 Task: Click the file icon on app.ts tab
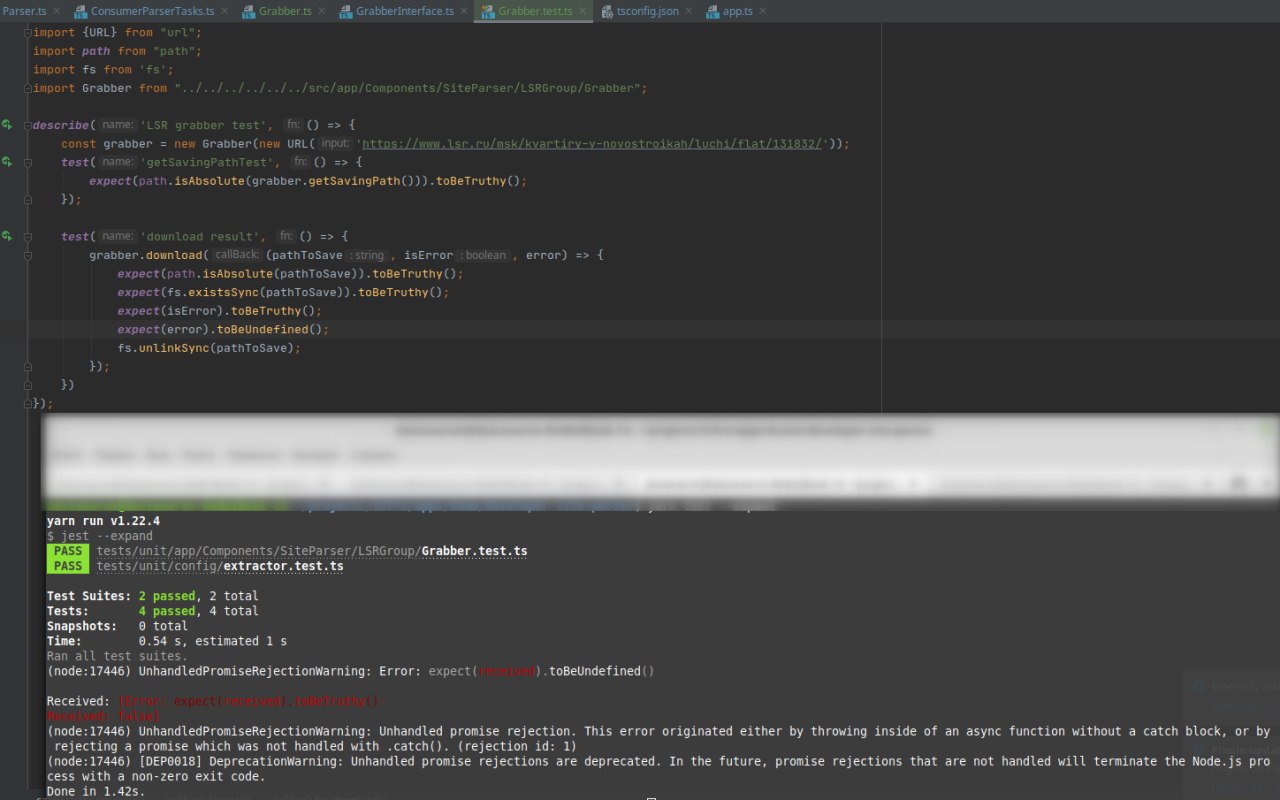712,11
